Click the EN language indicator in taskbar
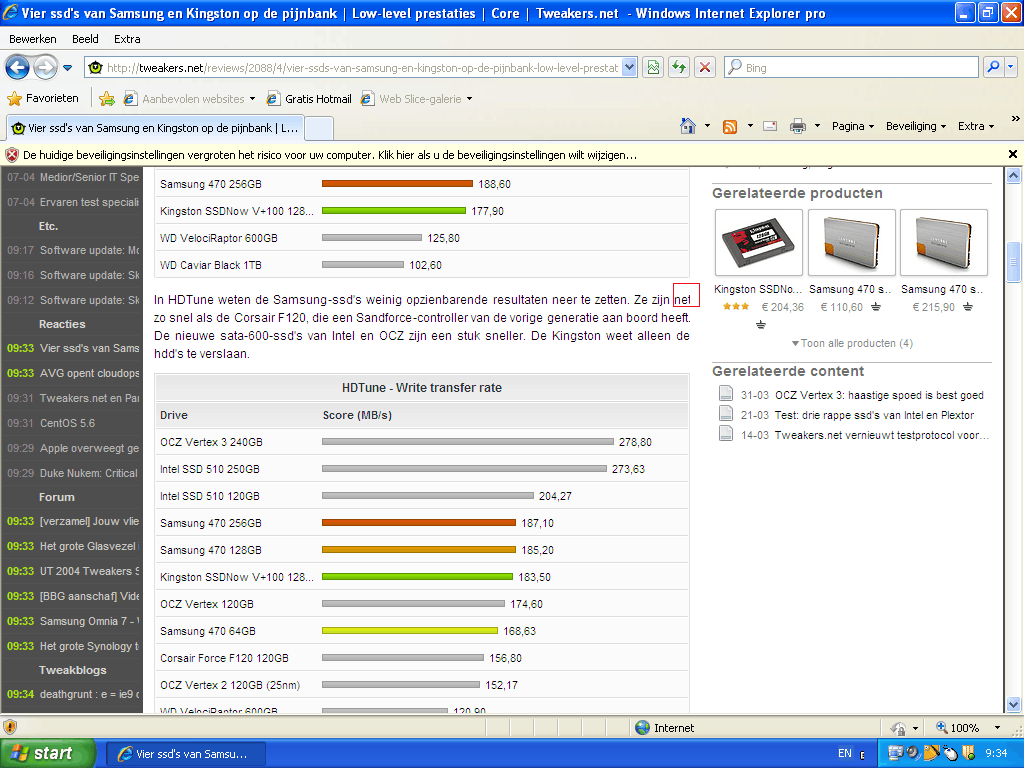1024x768 pixels. [844, 754]
